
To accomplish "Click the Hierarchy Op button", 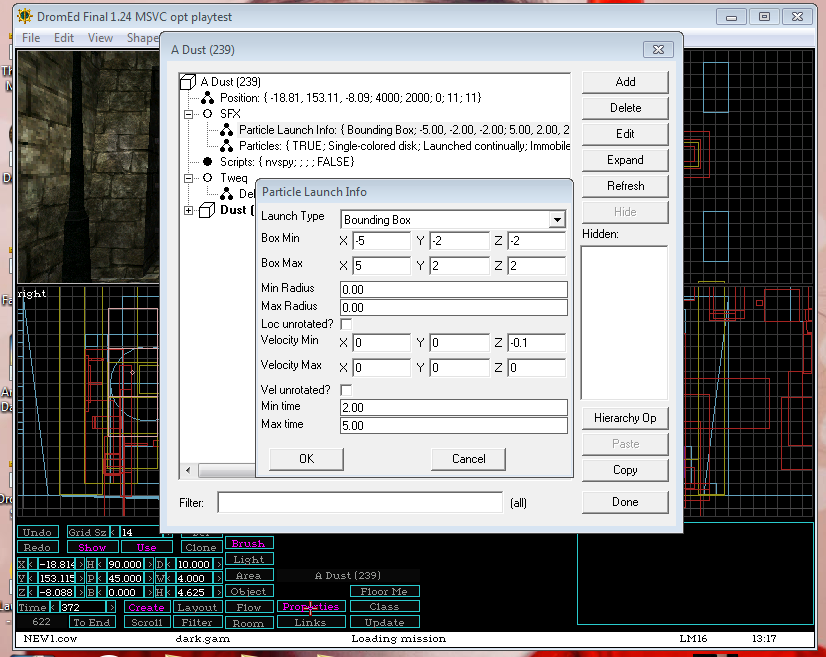I will click(x=624, y=418).
